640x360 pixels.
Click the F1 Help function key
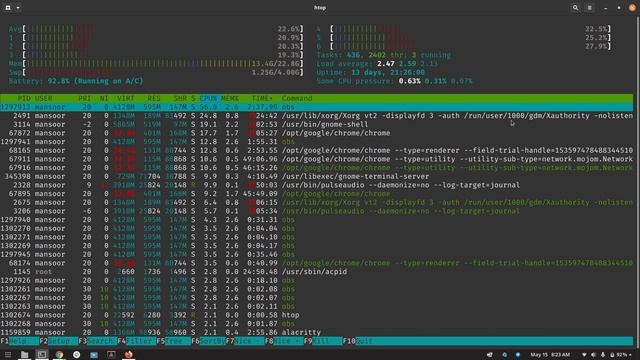point(20,341)
